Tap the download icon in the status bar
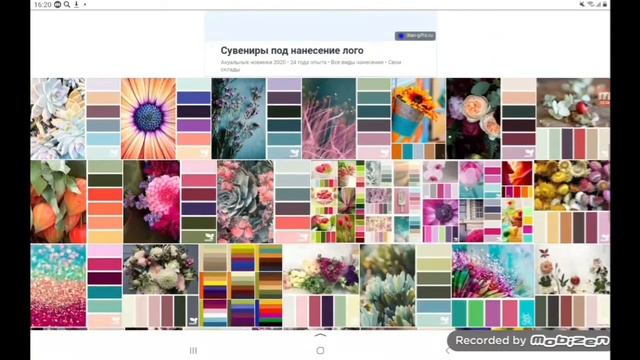This screenshot has width=640, height=360. tap(76, 4)
